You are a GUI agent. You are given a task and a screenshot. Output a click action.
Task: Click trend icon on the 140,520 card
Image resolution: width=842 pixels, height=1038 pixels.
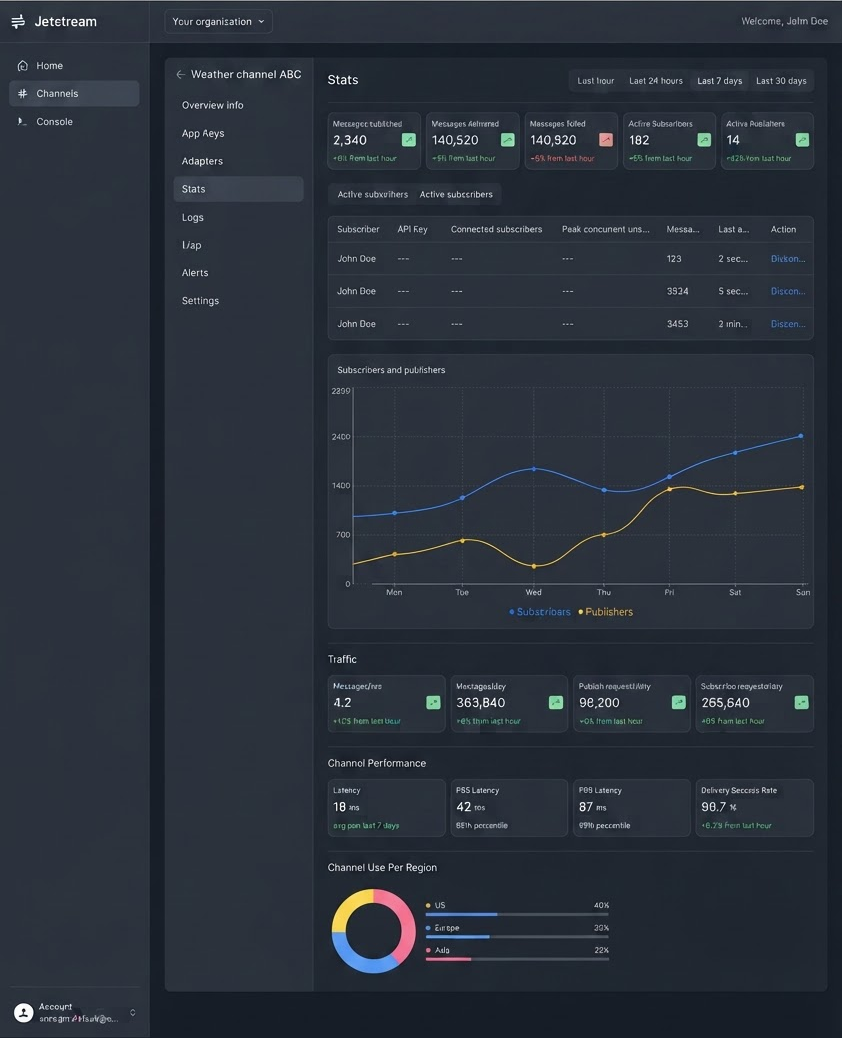coord(508,140)
